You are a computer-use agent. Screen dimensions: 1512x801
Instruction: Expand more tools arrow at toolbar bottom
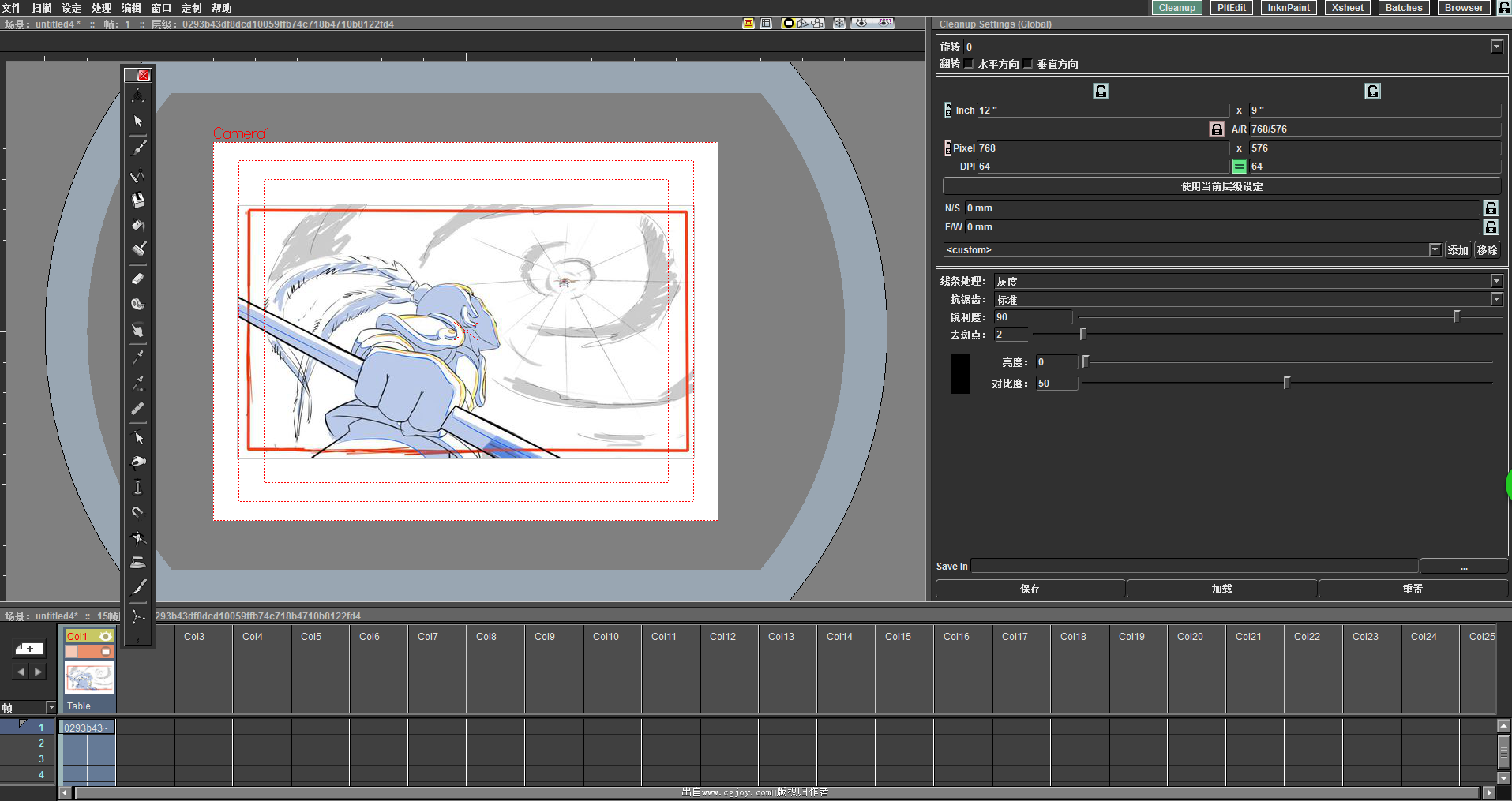click(x=138, y=641)
